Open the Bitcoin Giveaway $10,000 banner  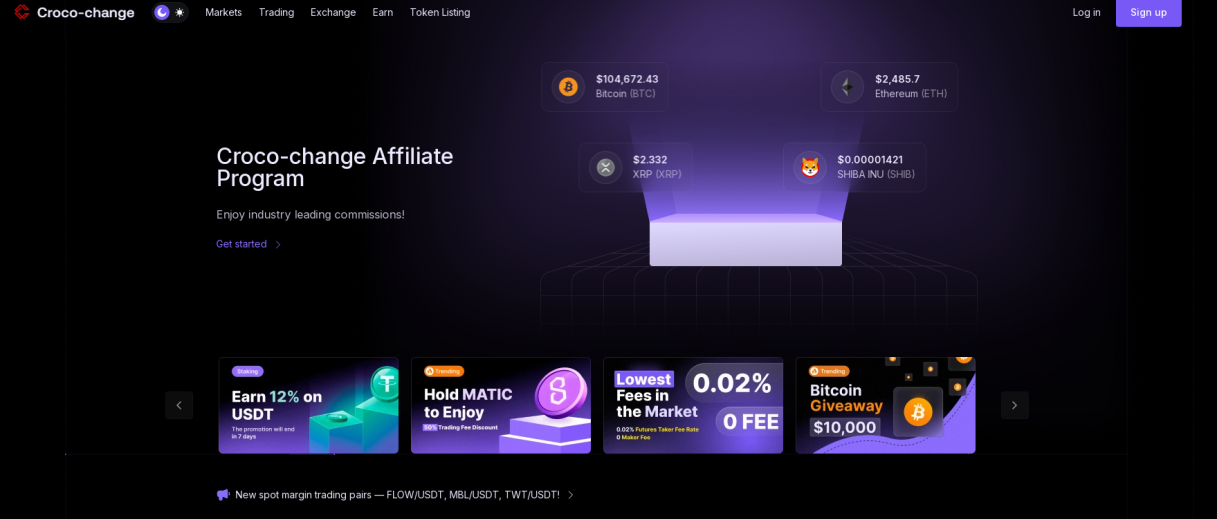coord(885,405)
